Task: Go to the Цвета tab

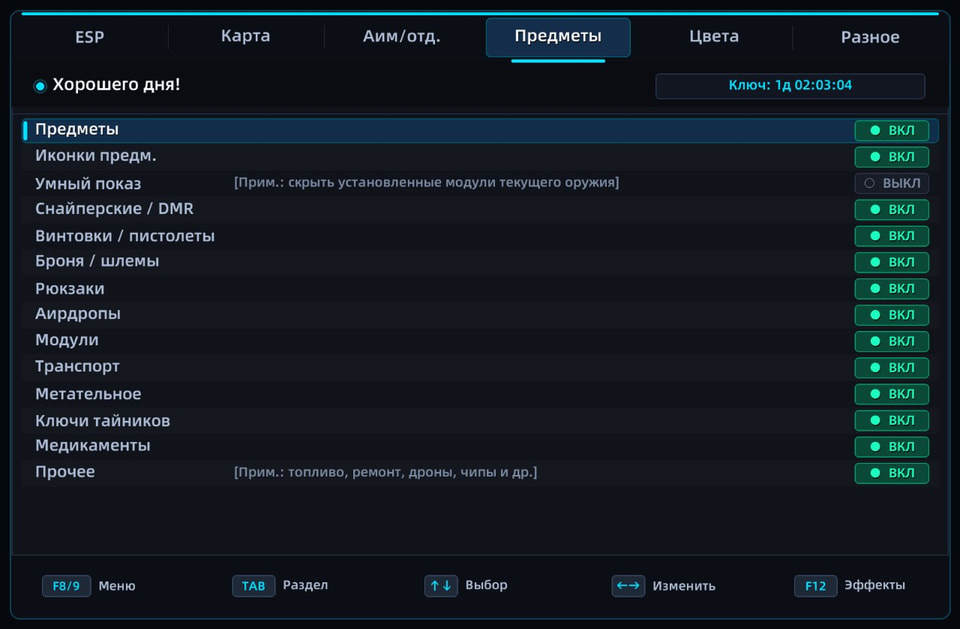Action: pyautogui.click(x=714, y=37)
